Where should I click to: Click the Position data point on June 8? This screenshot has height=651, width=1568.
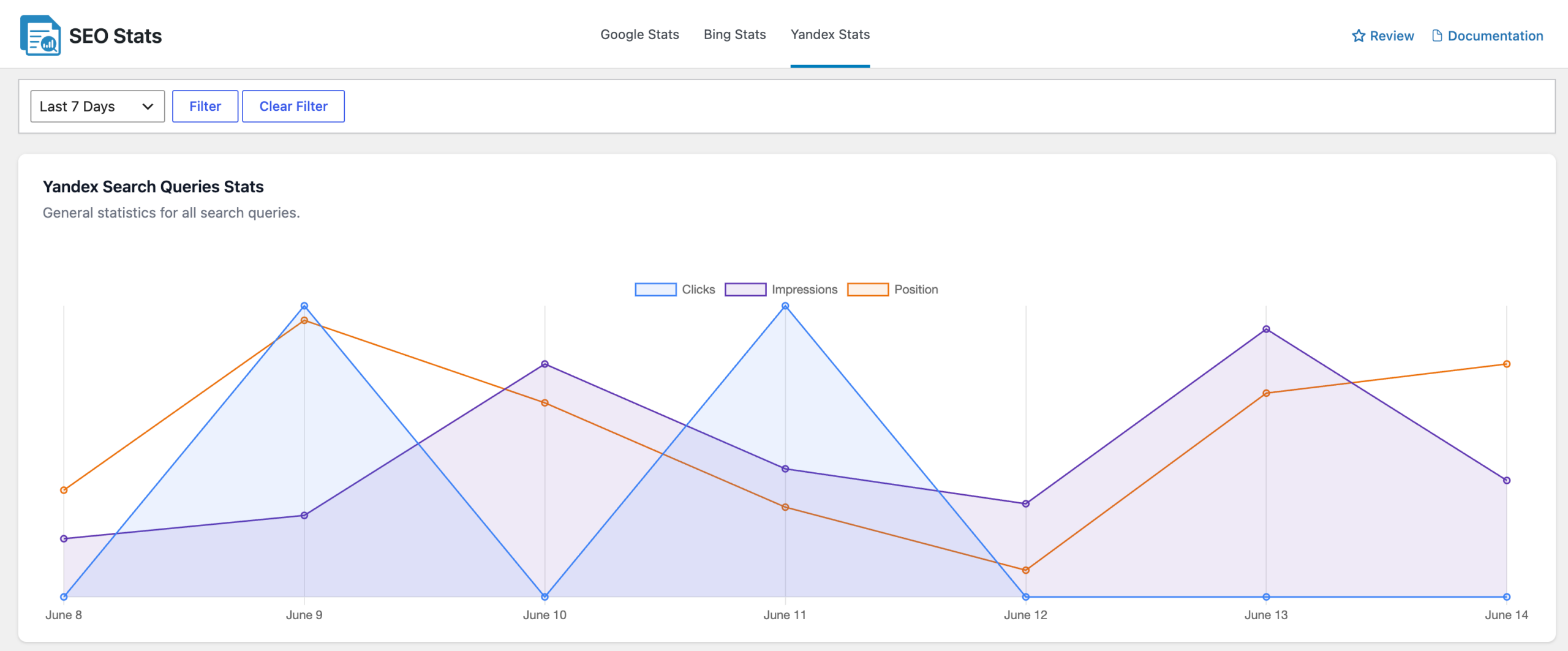[64, 490]
